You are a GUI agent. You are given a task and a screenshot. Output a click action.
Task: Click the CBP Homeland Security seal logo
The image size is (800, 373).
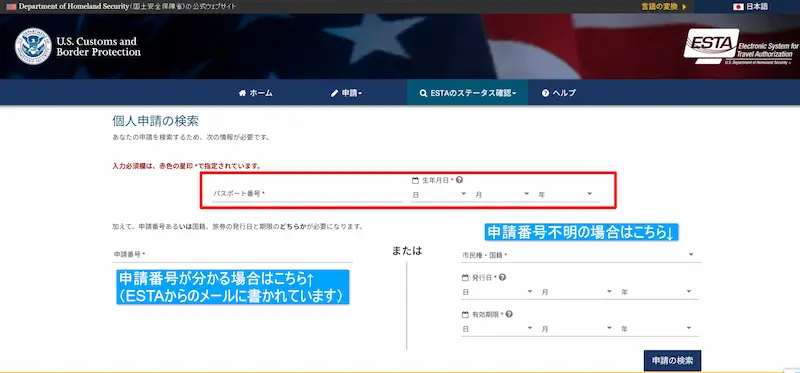click(x=33, y=46)
